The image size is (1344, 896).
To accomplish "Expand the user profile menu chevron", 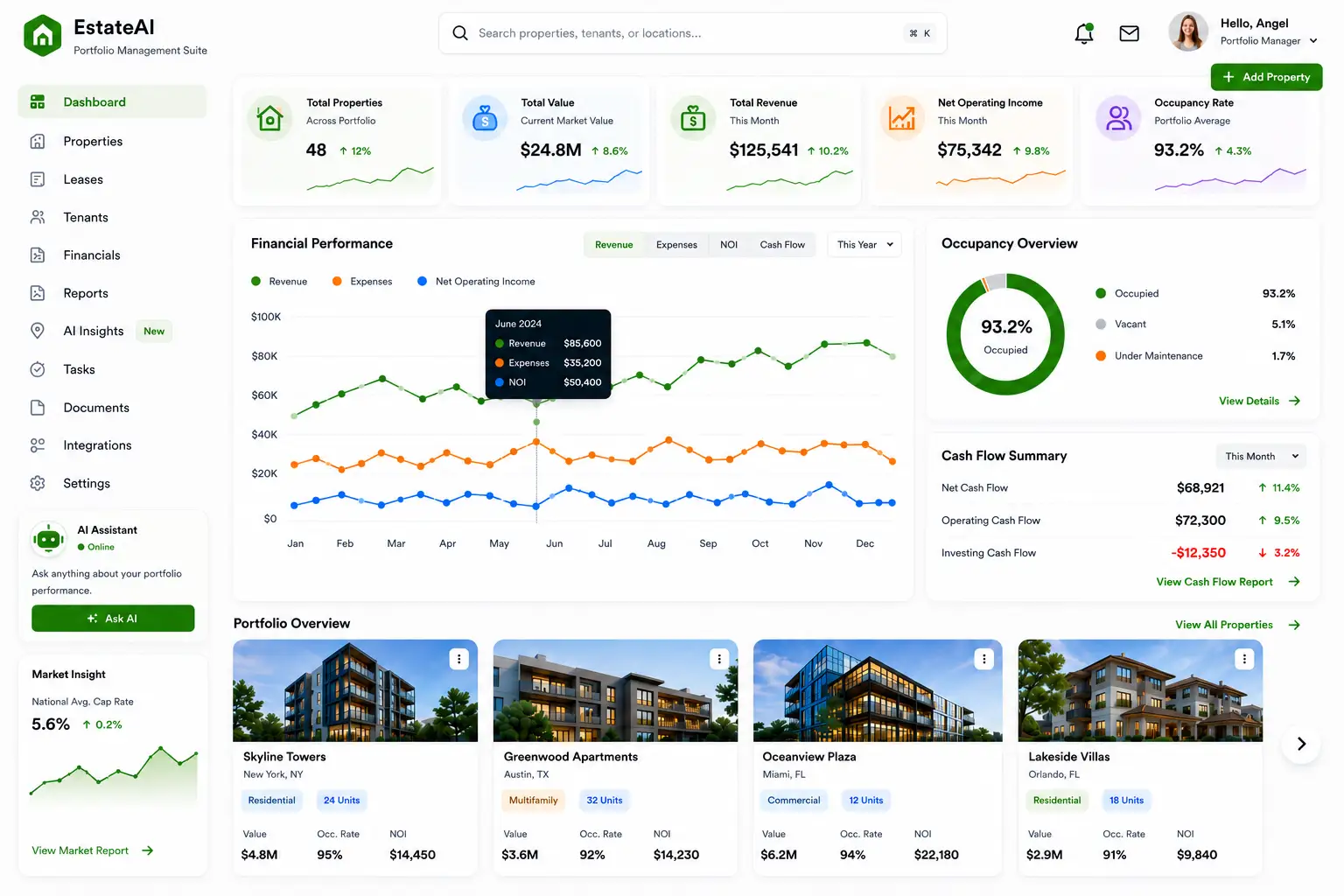I will point(1313,40).
